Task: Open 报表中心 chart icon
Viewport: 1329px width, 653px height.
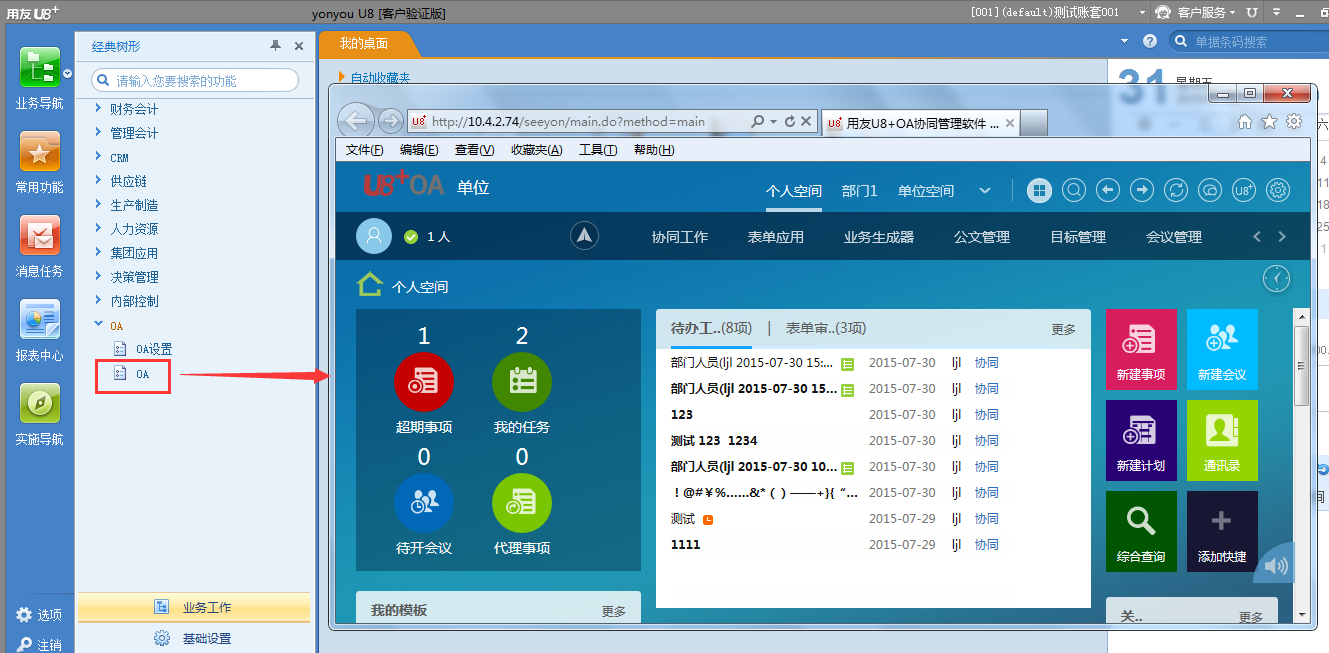Action: pos(39,321)
